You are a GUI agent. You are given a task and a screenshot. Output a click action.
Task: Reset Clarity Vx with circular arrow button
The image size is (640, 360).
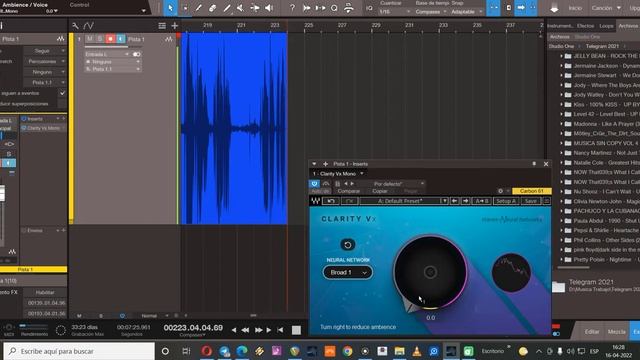click(348, 245)
